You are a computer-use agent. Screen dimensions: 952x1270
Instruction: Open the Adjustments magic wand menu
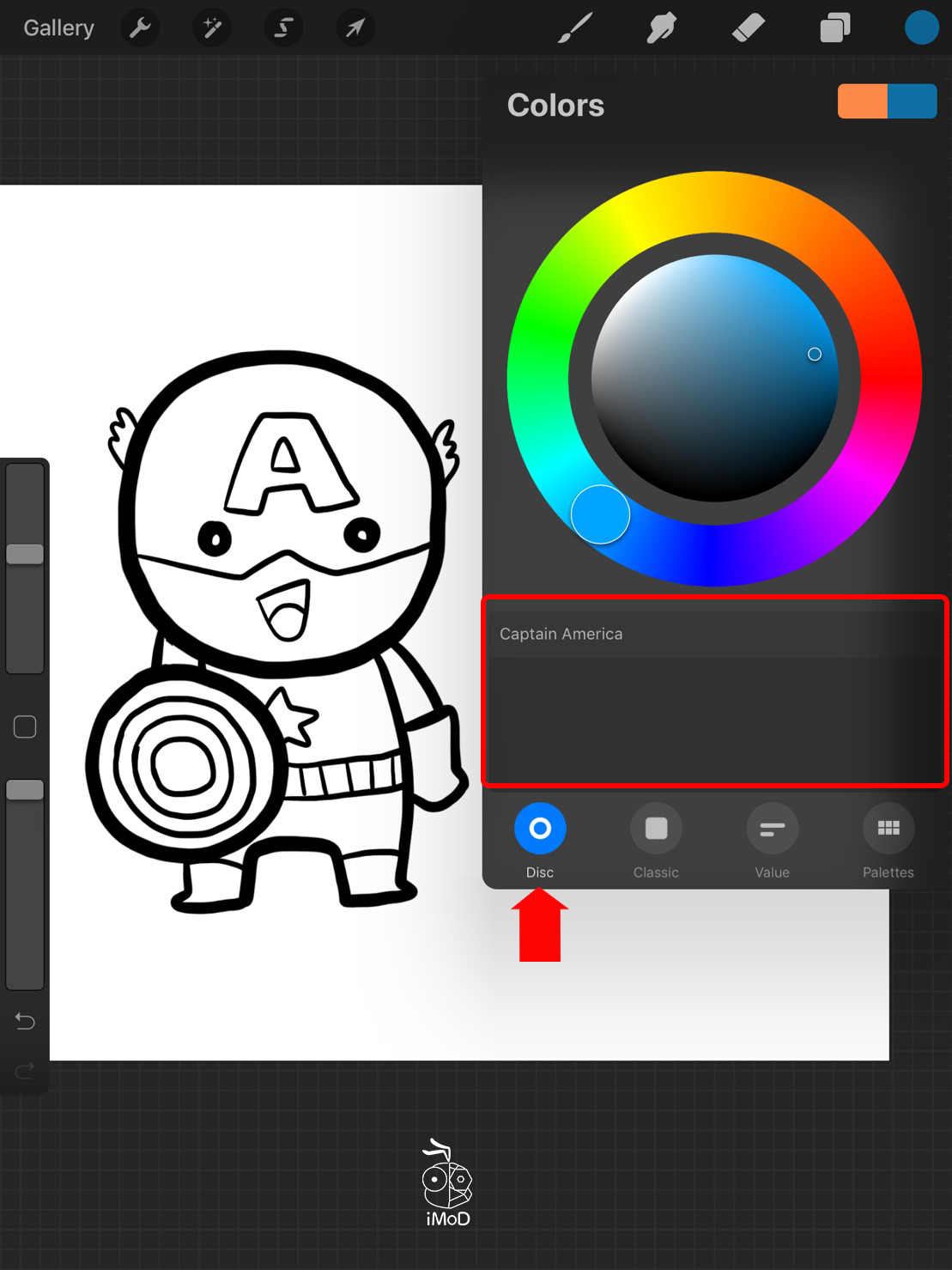tap(211, 28)
